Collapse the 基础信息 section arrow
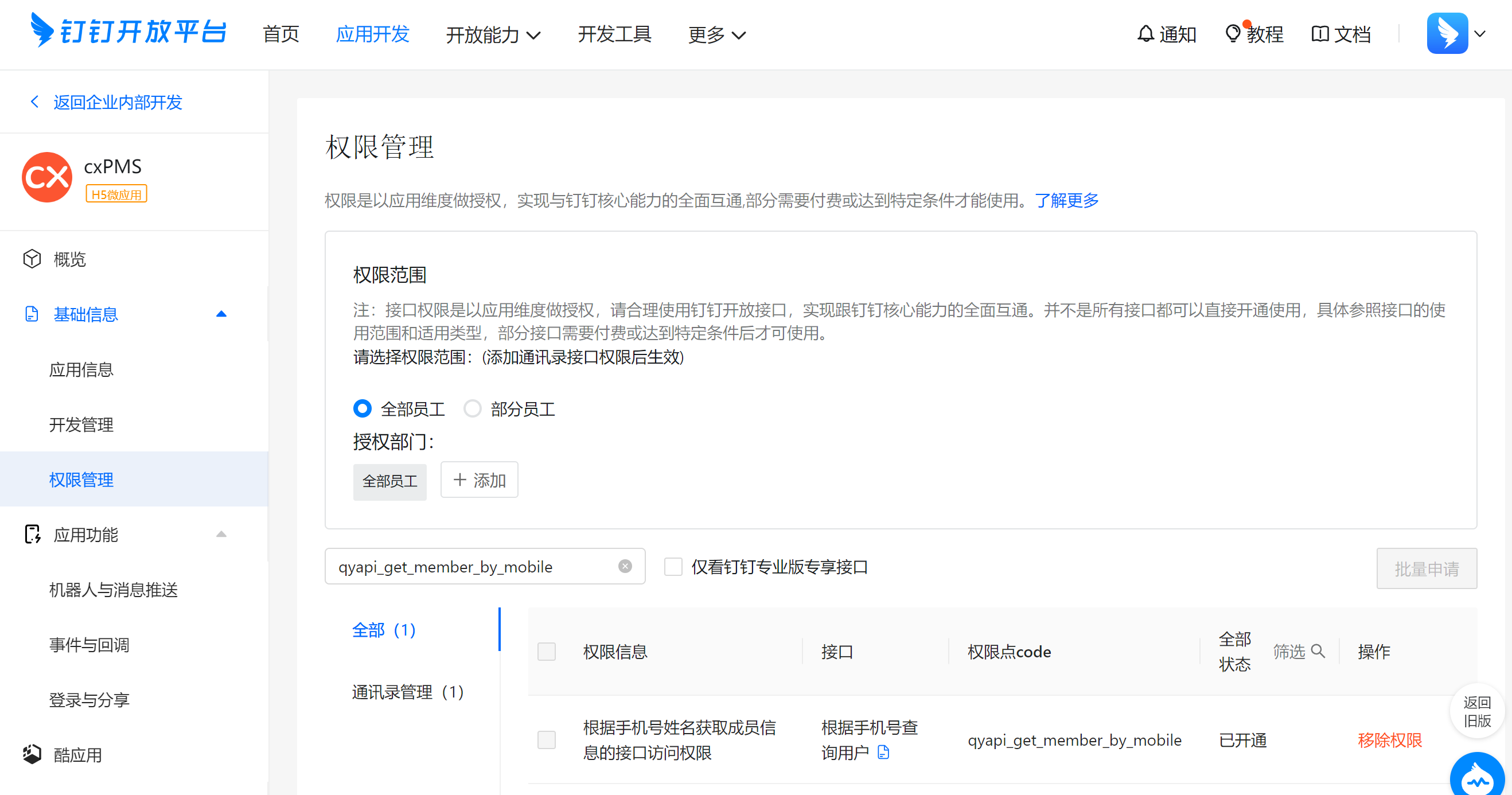Image resolution: width=1512 pixels, height=795 pixels. point(221,314)
